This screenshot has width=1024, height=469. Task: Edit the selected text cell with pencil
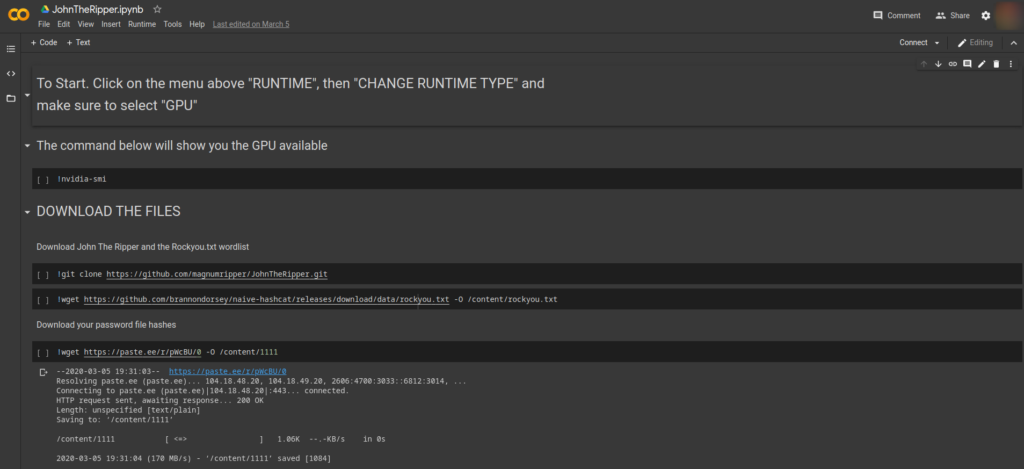pyautogui.click(x=982, y=64)
